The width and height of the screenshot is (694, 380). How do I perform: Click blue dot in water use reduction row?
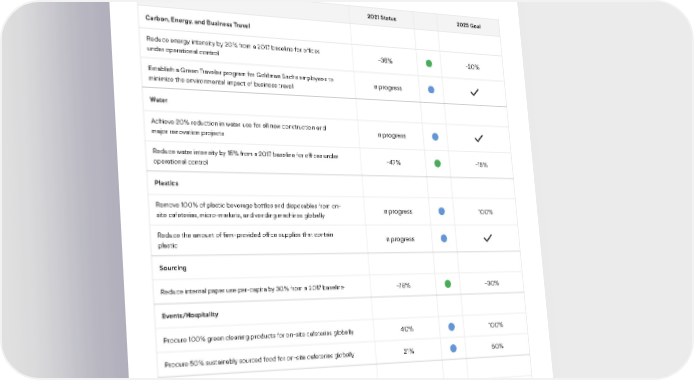pyautogui.click(x=435, y=137)
